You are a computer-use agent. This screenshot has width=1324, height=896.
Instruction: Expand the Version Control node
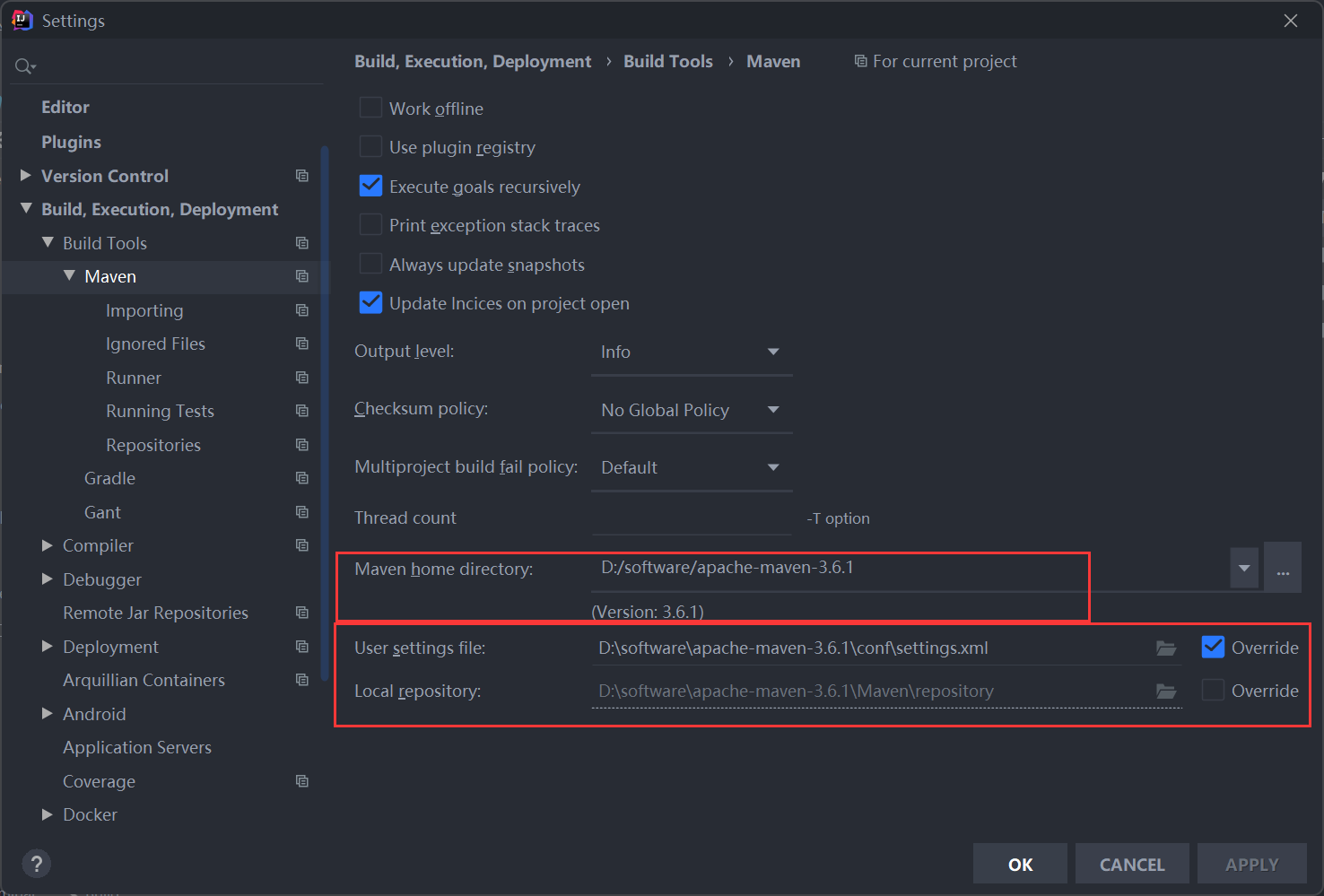(25, 175)
